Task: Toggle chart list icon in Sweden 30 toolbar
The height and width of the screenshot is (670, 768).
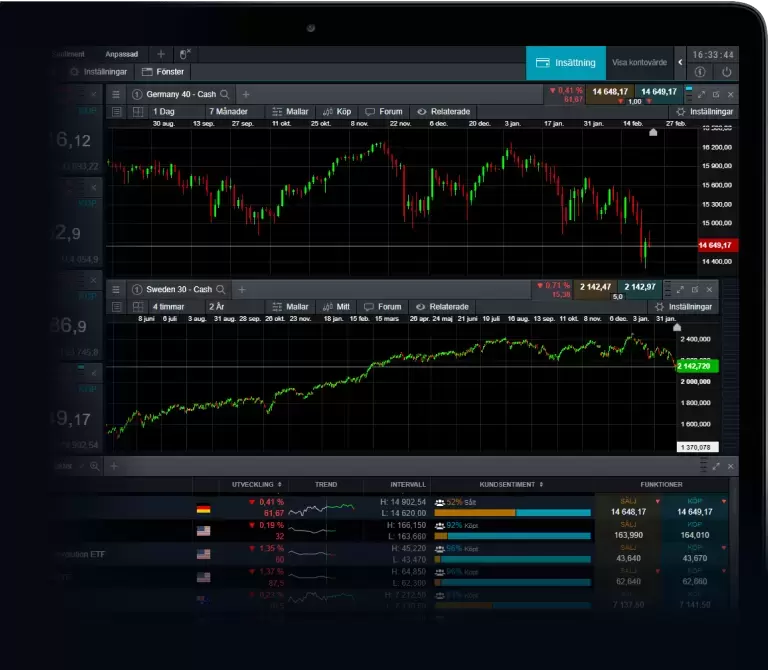Action: coord(117,307)
